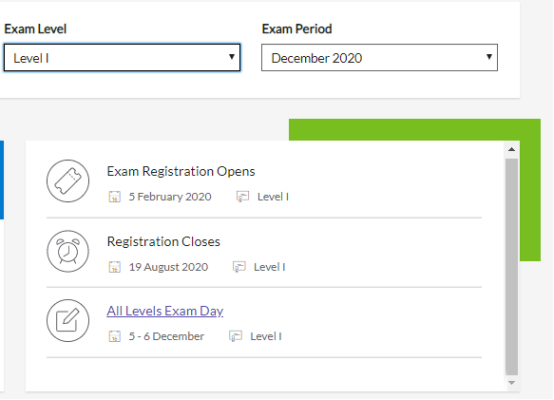
Task: Click the scrollbar up arrow in events list
Action: click(511, 149)
